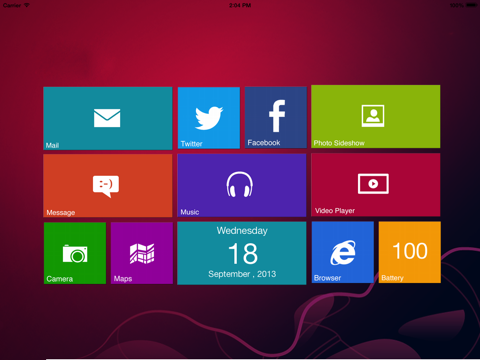Viewport: 480px width, 360px height.
Task: Tap the Twitter bird icon
Action: pyautogui.click(x=209, y=118)
